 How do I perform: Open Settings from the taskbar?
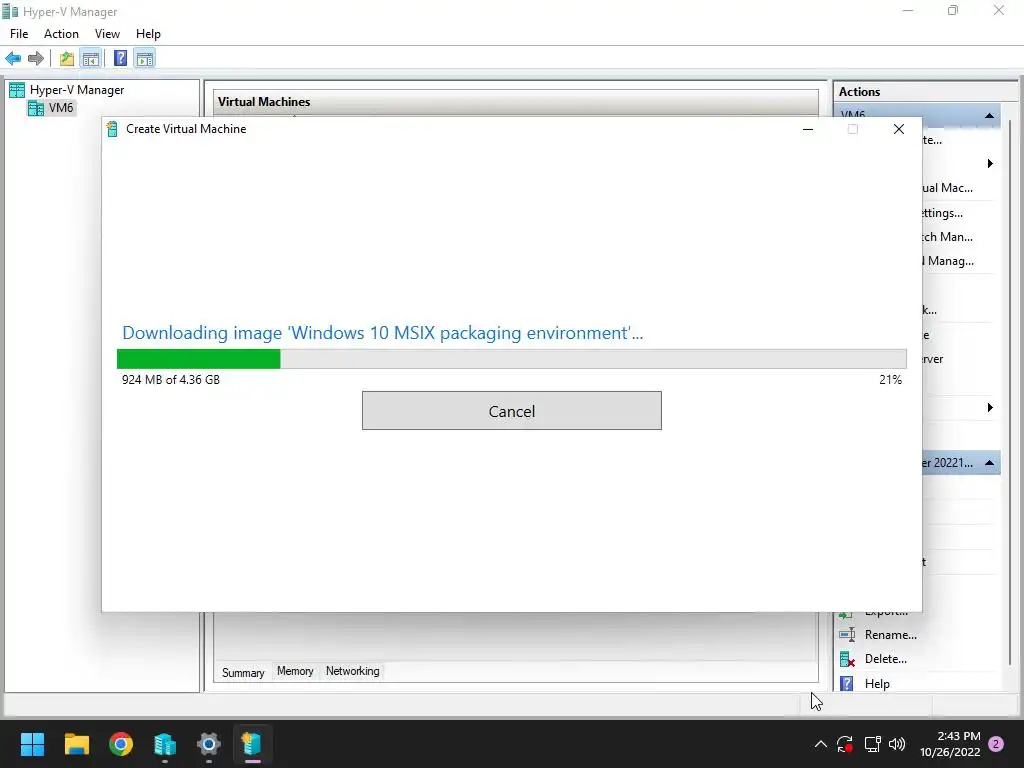pos(209,744)
